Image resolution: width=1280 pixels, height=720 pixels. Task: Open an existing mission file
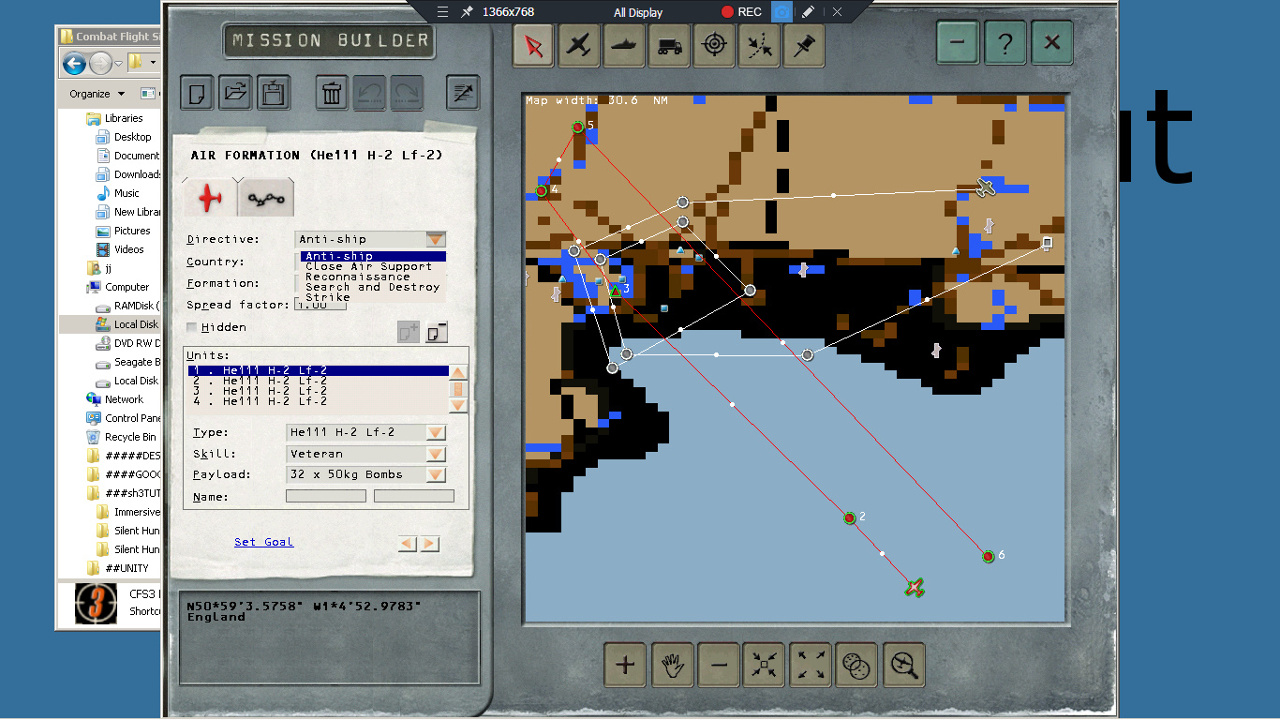tap(235, 93)
